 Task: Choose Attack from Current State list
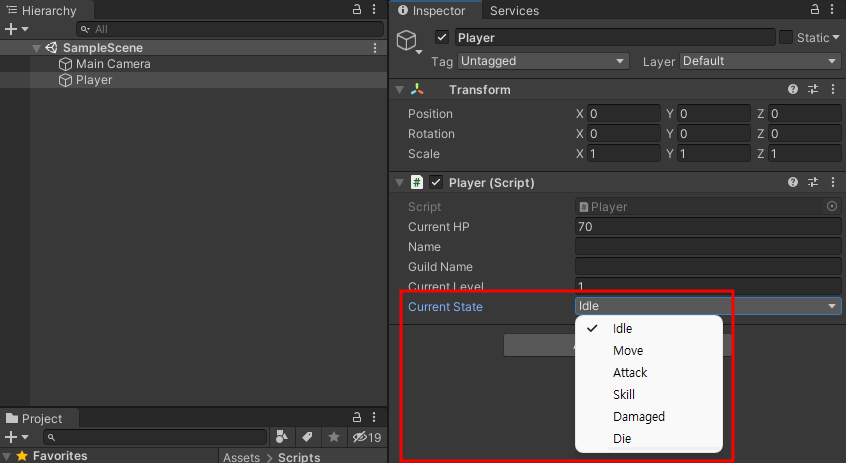click(x=649, y=372)
